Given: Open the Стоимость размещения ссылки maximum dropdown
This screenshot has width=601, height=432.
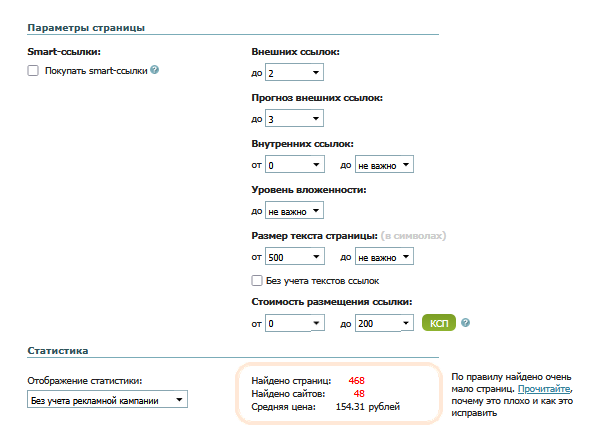Looking at the screenshot, I should click(384, 323).
